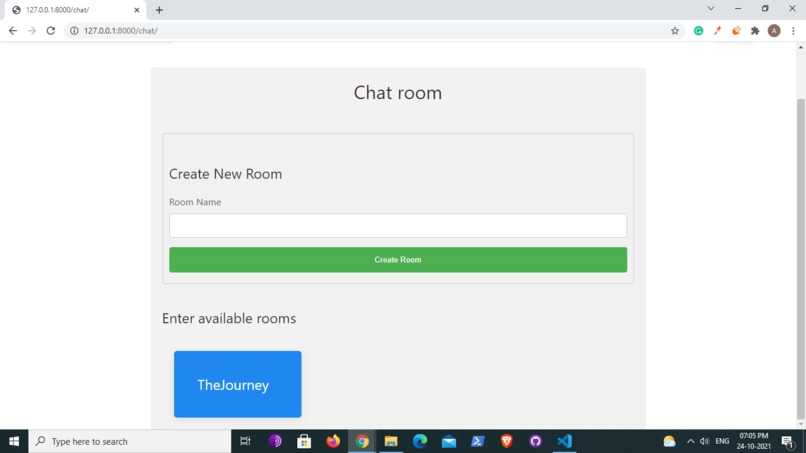Screen dimensions: 806x453
Task: Enter the TheJourney room
Action: coord(237,384)
